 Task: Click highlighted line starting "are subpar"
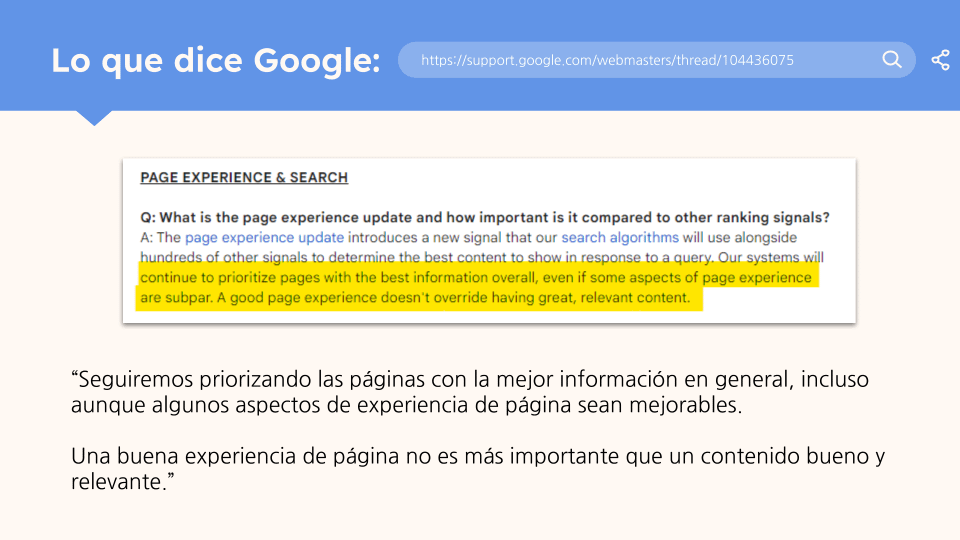pos(415,298)
